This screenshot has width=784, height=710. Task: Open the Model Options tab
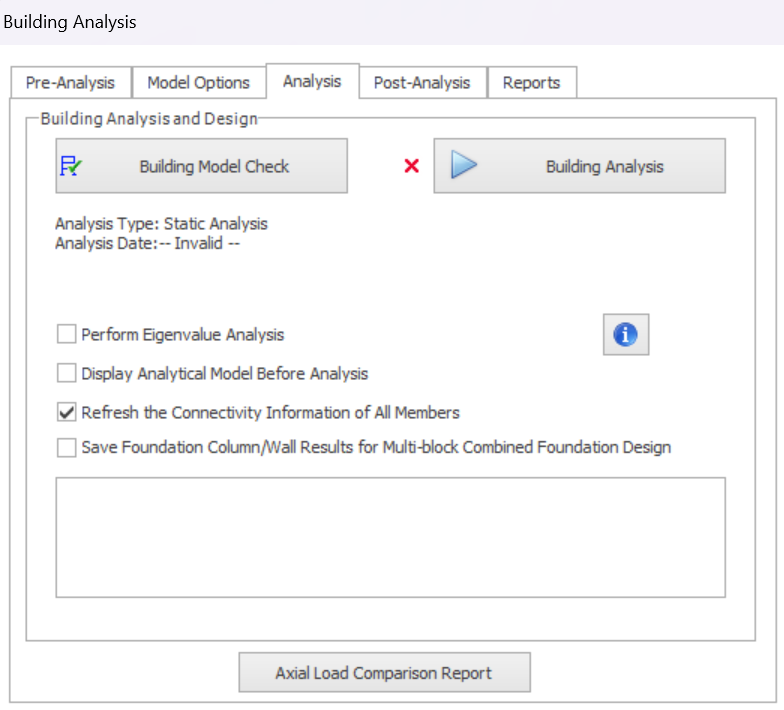(198, 83)
